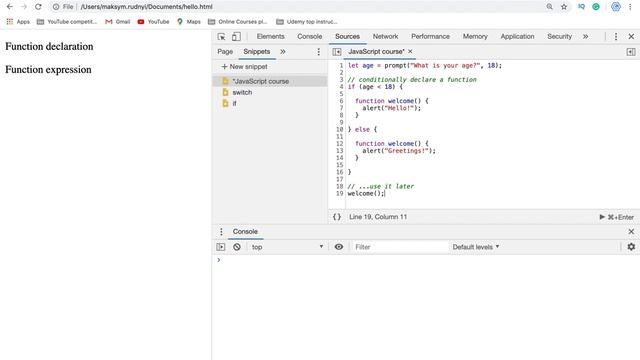The width and height of the screenshot is (640, 360).
Task: Pretty print code with braces icon
Action: click(337, 217)
